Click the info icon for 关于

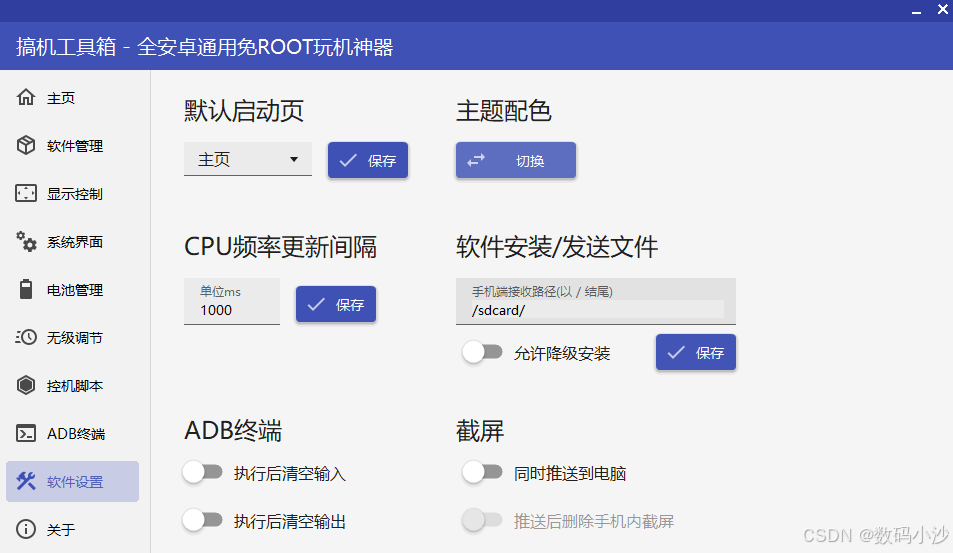26,529
